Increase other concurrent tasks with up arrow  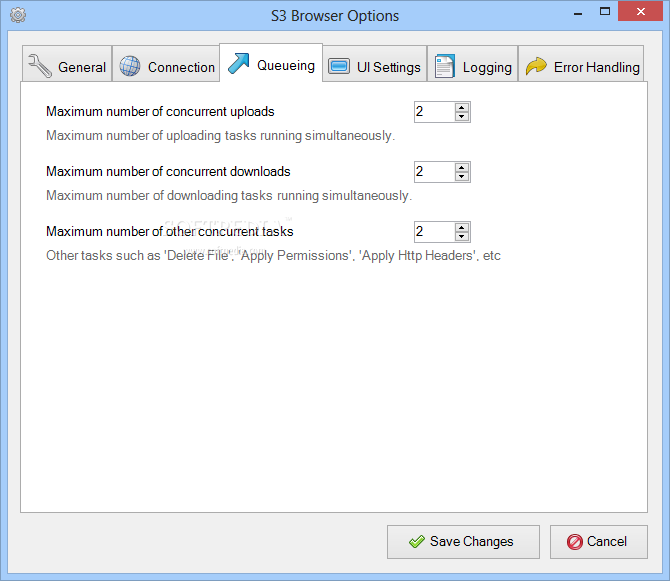coord(461,227)
